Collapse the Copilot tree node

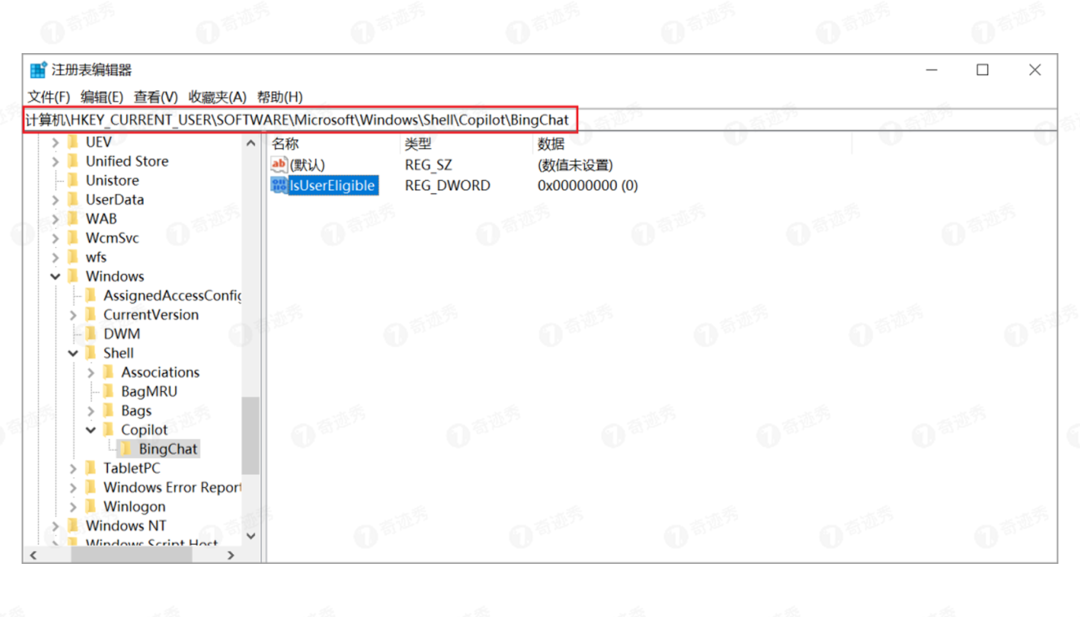click(92, 430)
